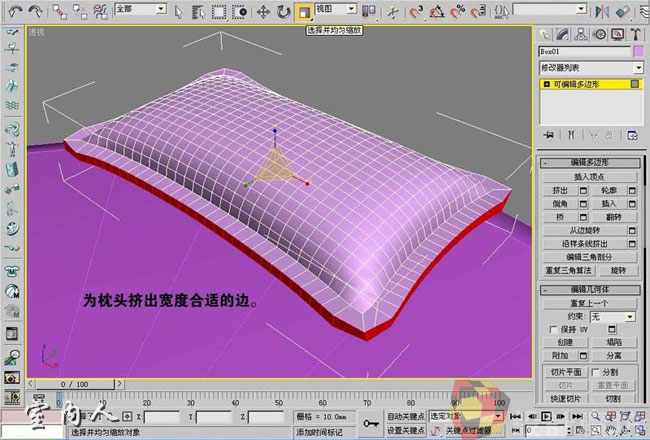Toggle 3D Snaps button
This screenshot has height=440, width=650.
416,11
